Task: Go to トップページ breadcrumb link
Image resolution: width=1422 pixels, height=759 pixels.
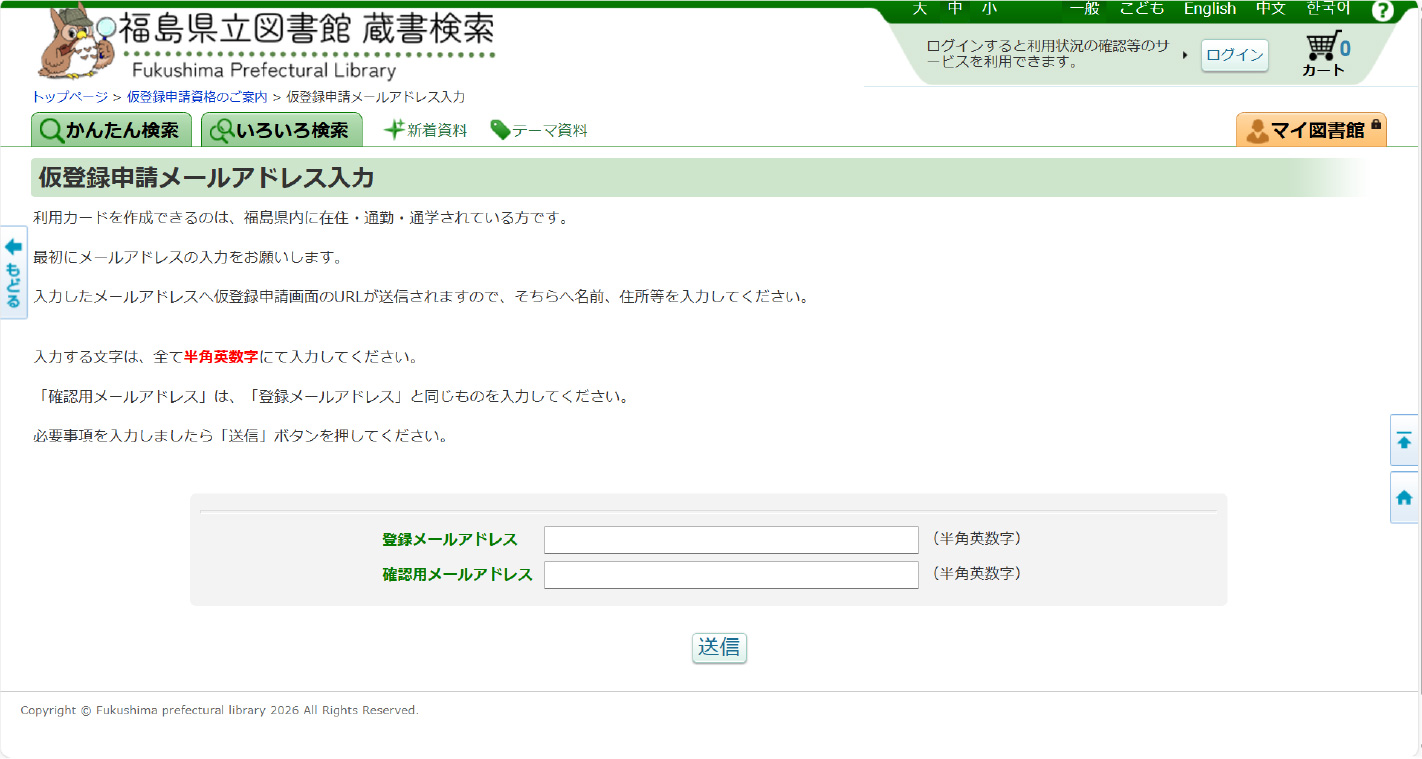Action: pyautogui.click(x=70, y=97)
